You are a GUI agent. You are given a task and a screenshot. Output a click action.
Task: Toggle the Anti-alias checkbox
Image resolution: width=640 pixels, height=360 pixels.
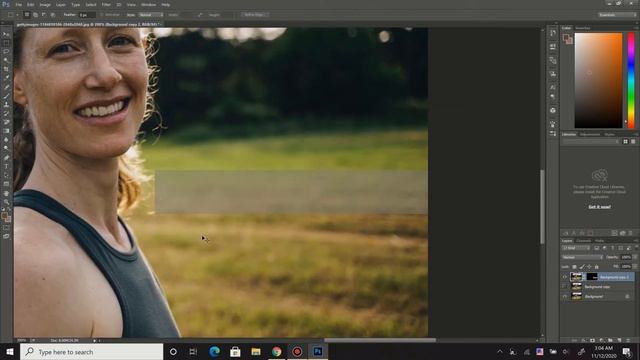click(102, 15)
